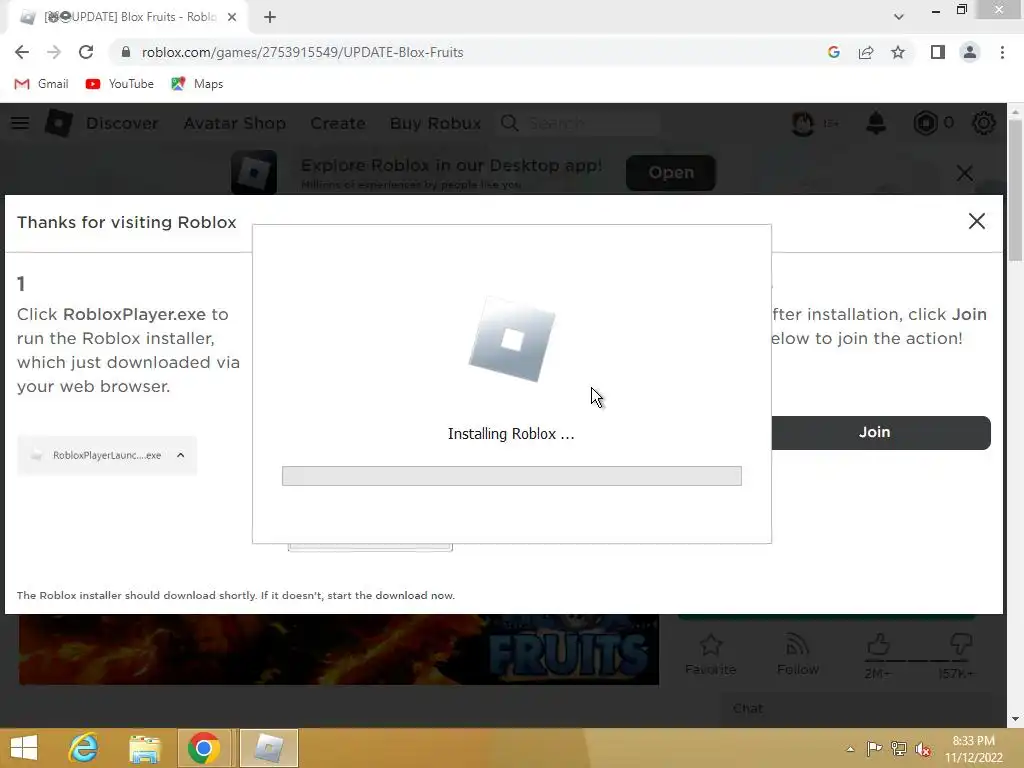The height and width of the screenshot is (768, 1024).
Task: Open Internet Explorer from the taskbar
Action: (x=84, y=748)
